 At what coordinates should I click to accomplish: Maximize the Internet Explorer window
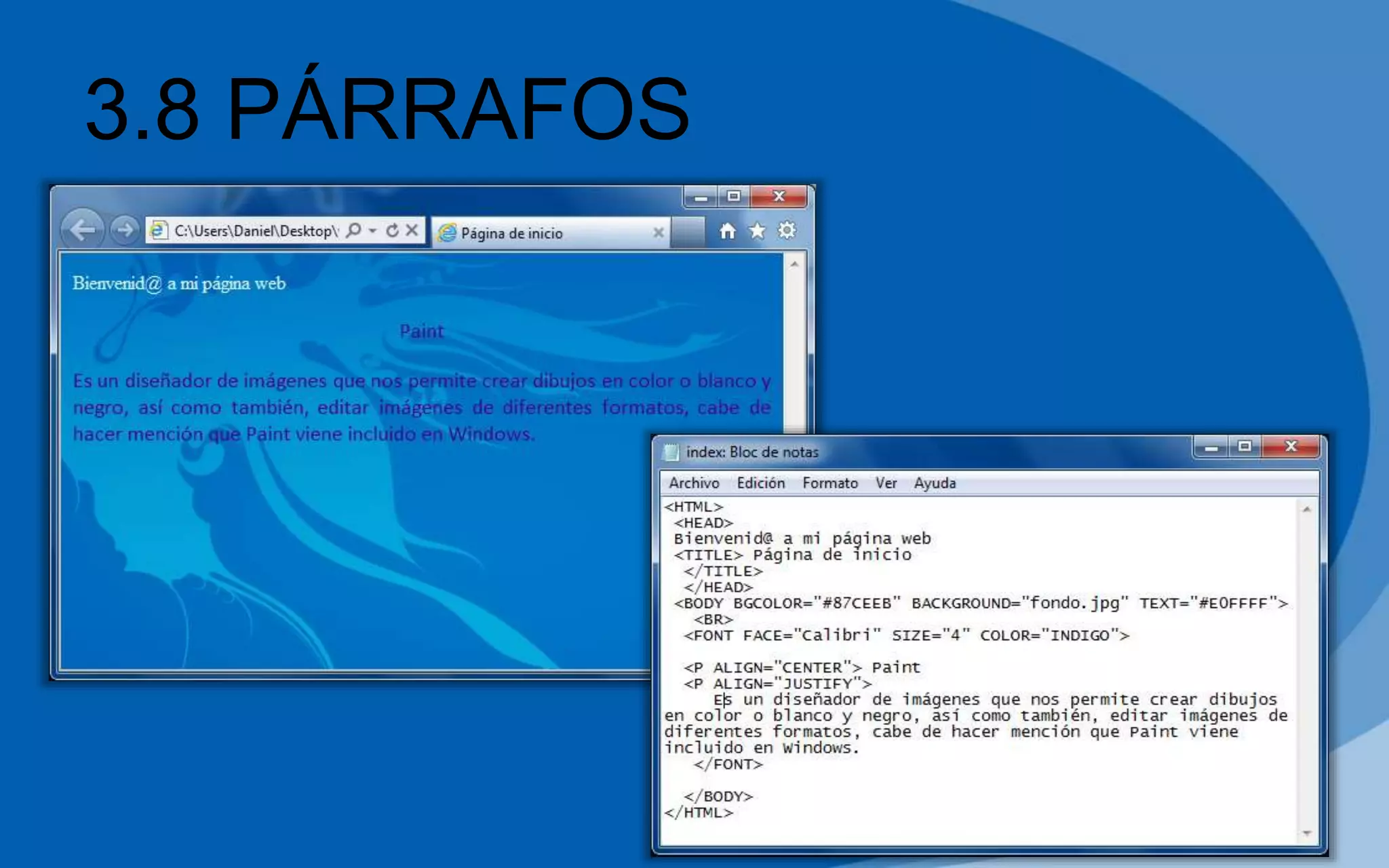click(x=734, y=197)
